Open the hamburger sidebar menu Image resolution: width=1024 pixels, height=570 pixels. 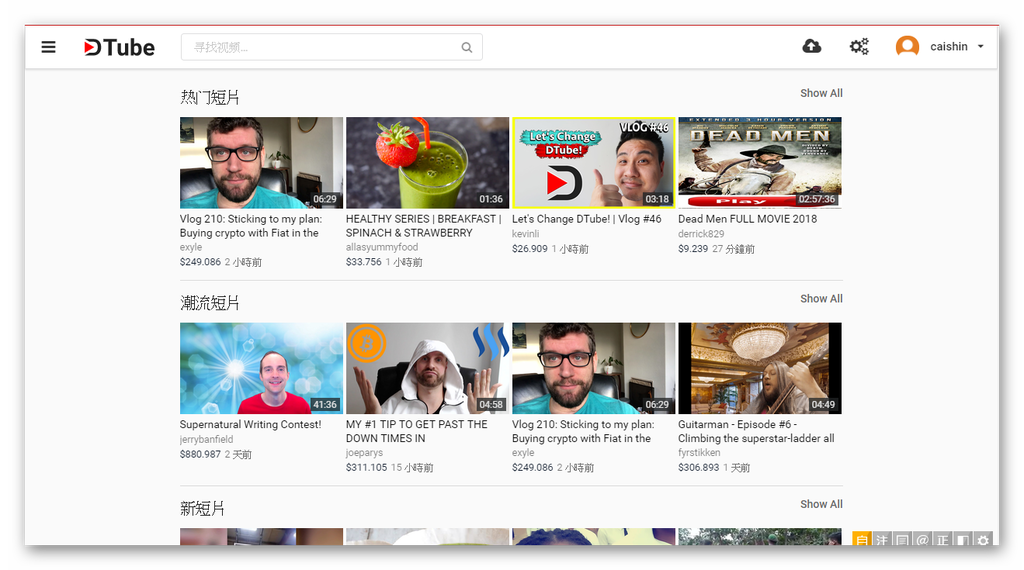click(48, 47)
